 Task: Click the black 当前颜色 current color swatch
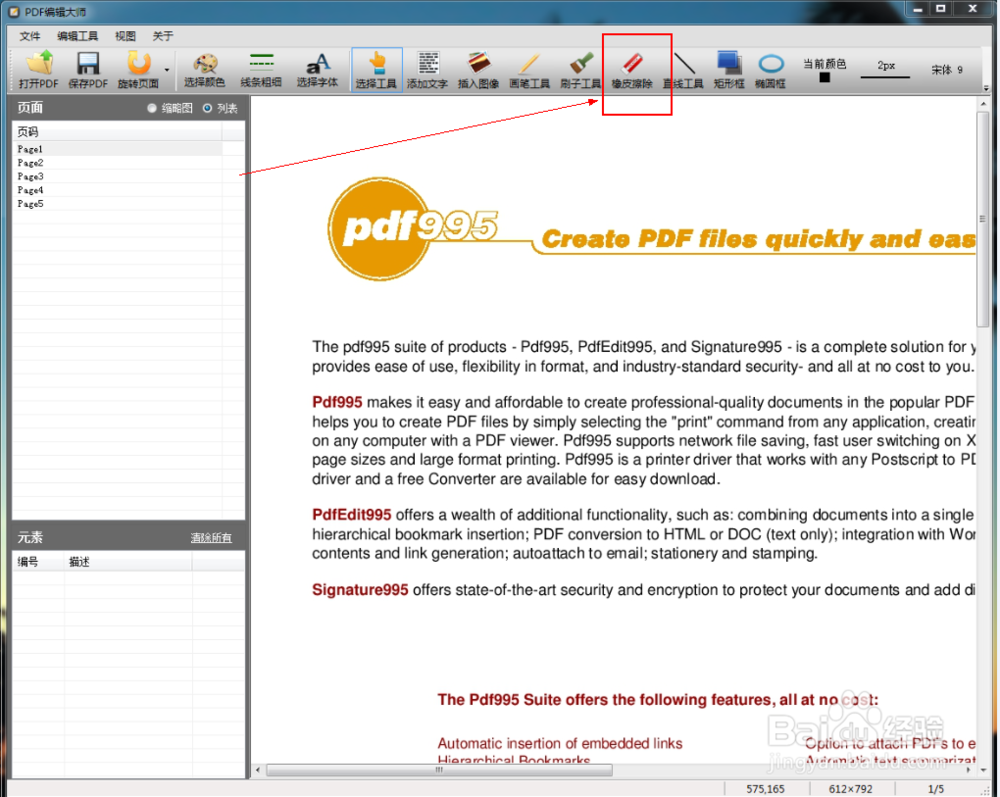[x=825, y=77]
